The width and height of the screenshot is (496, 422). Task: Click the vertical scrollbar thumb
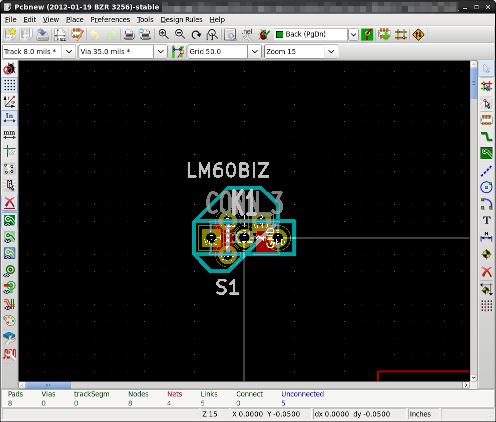tap(474, 84)
